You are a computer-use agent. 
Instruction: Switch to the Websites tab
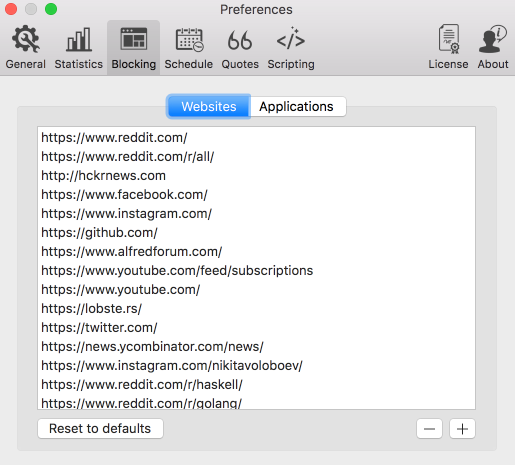tap(209, 107)
